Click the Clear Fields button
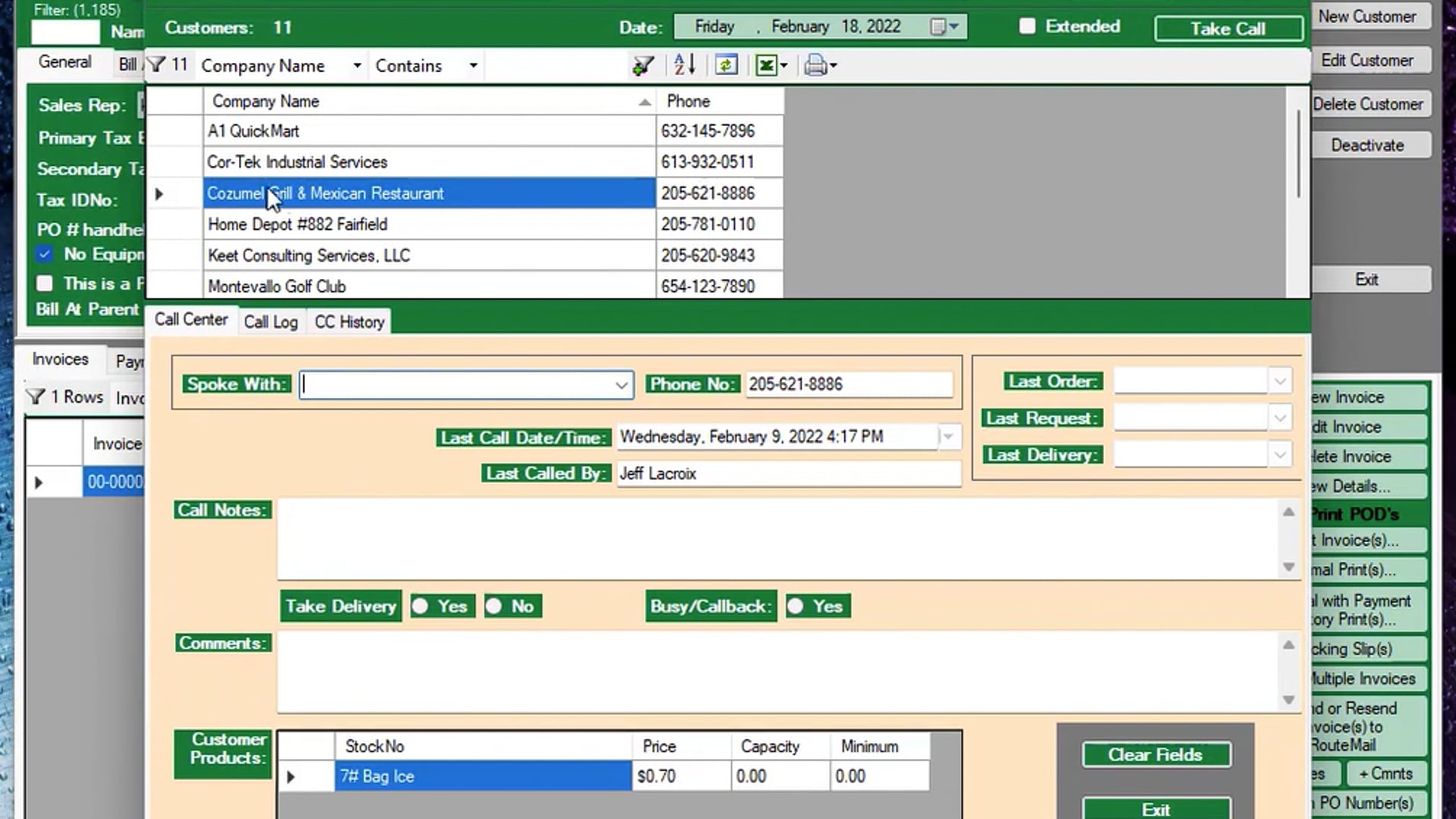The width and height of the screenshot is (1456, 819). click(x=1156, y=755)
